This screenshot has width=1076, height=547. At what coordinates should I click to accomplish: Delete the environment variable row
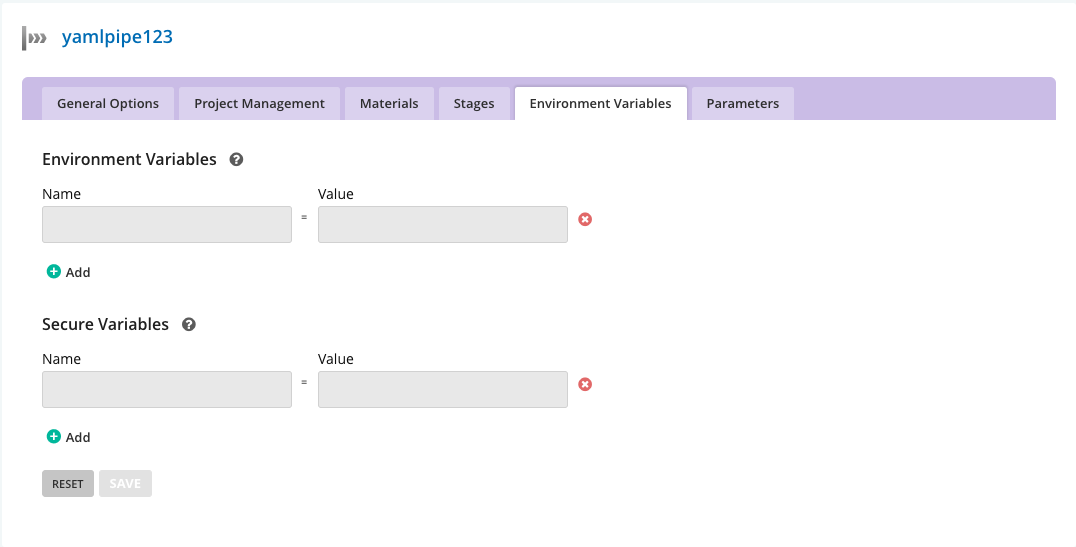pos(585,219)
